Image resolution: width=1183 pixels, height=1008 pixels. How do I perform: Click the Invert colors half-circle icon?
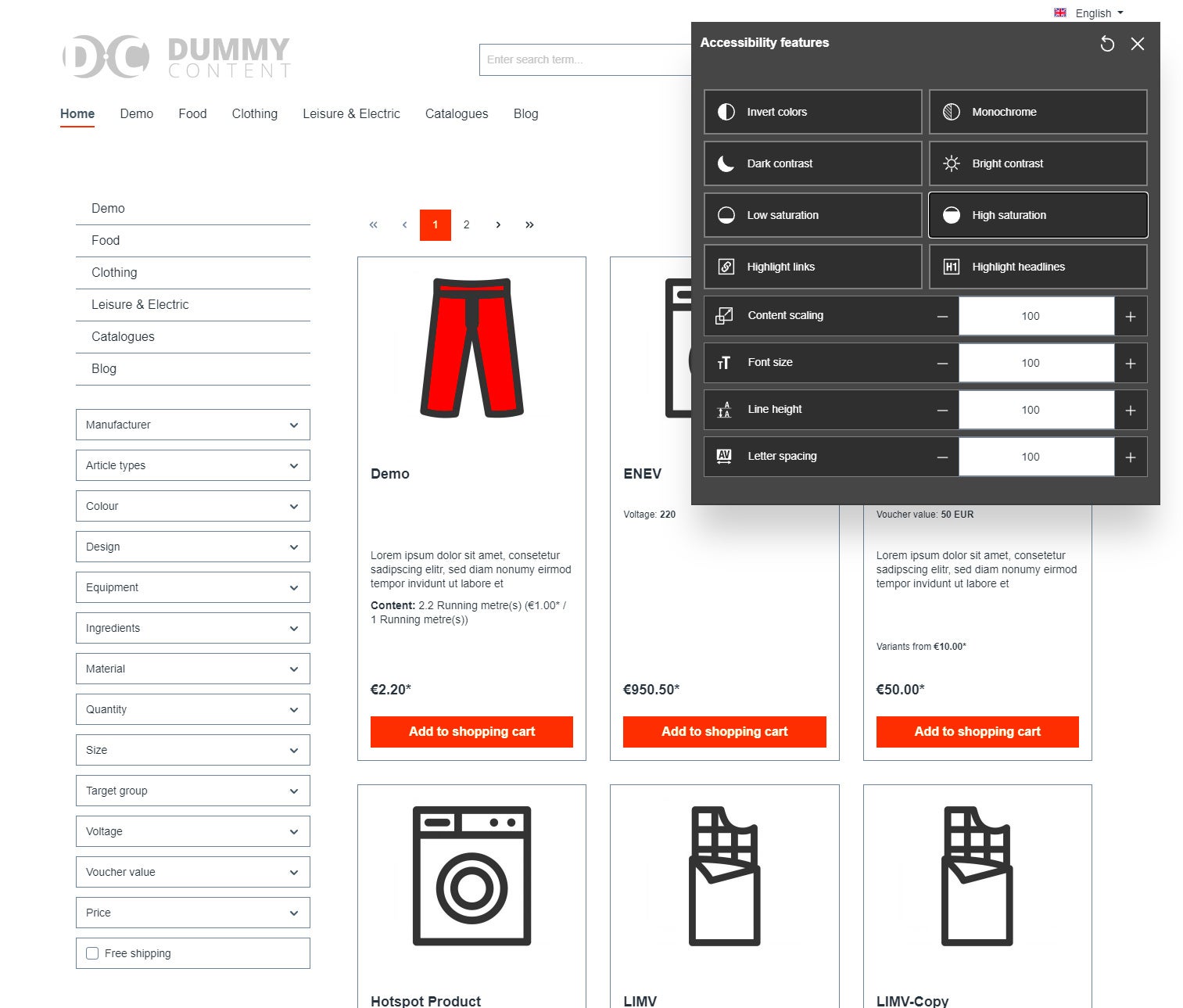[x=726, y=112]
